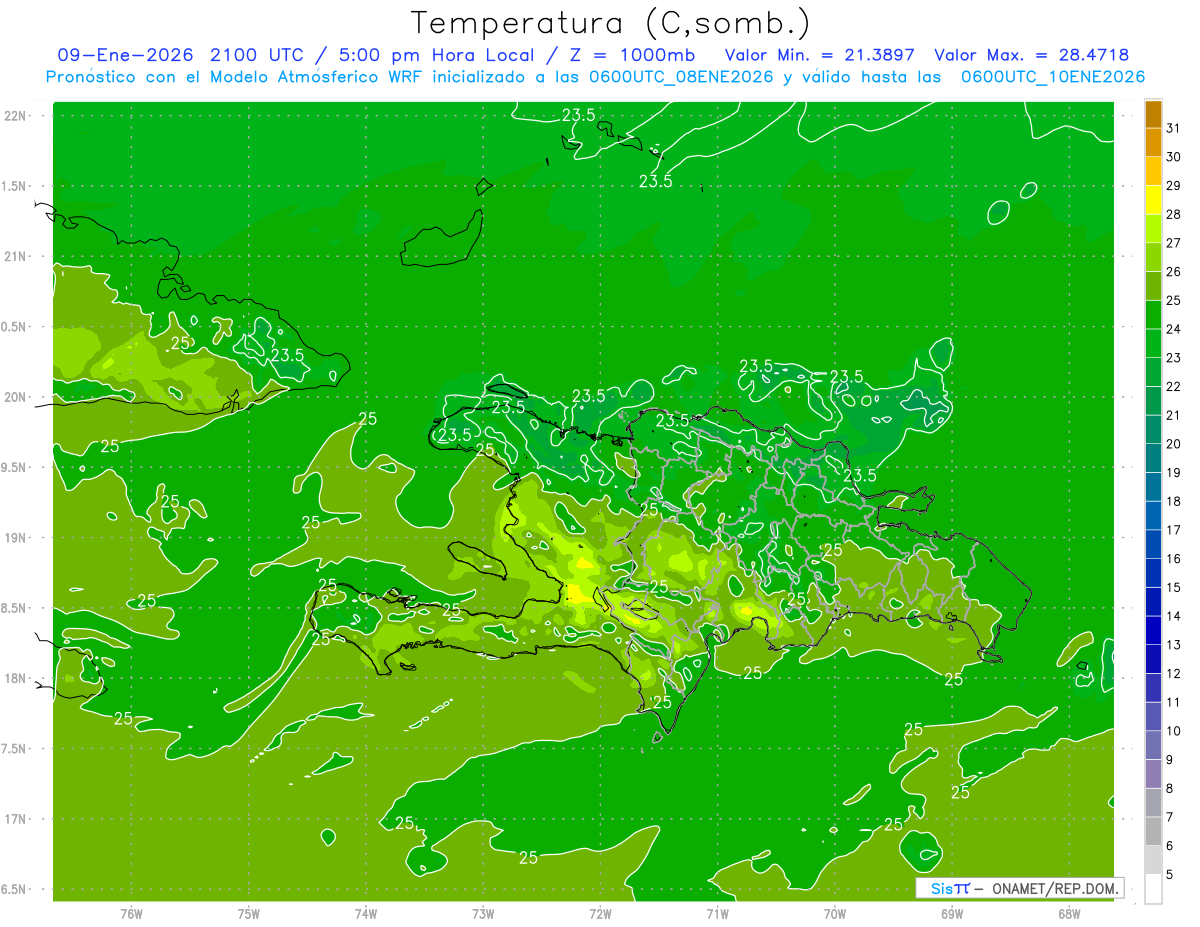
Task: Click the "70W" longitude label
Action: pyautogui.click(x=834, y=914)
